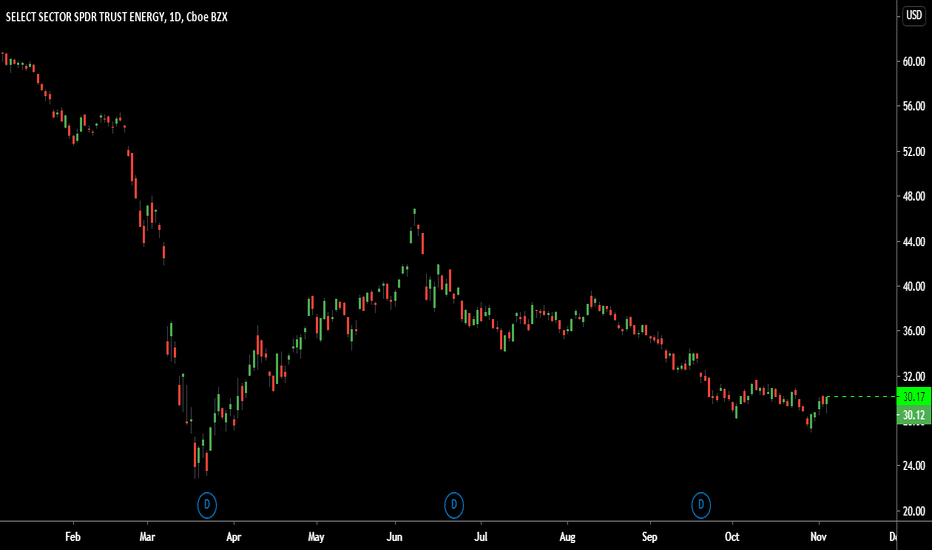Click the green 30.17 price label
Screen dimensions: 932x550
tap(914, 397)
